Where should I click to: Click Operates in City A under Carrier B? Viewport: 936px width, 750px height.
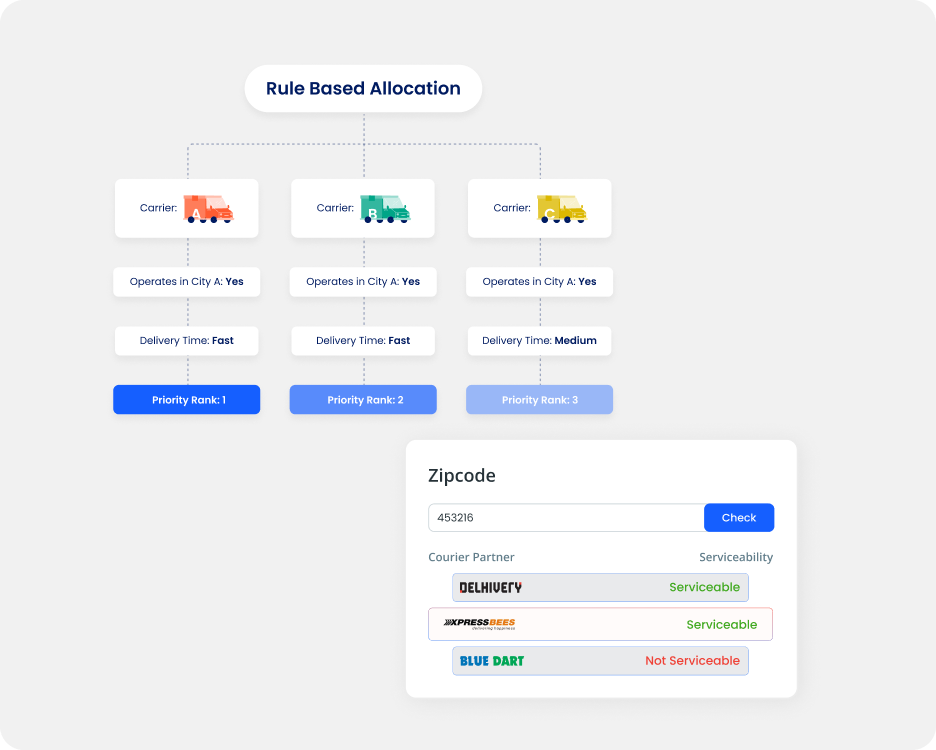[363, 282]
